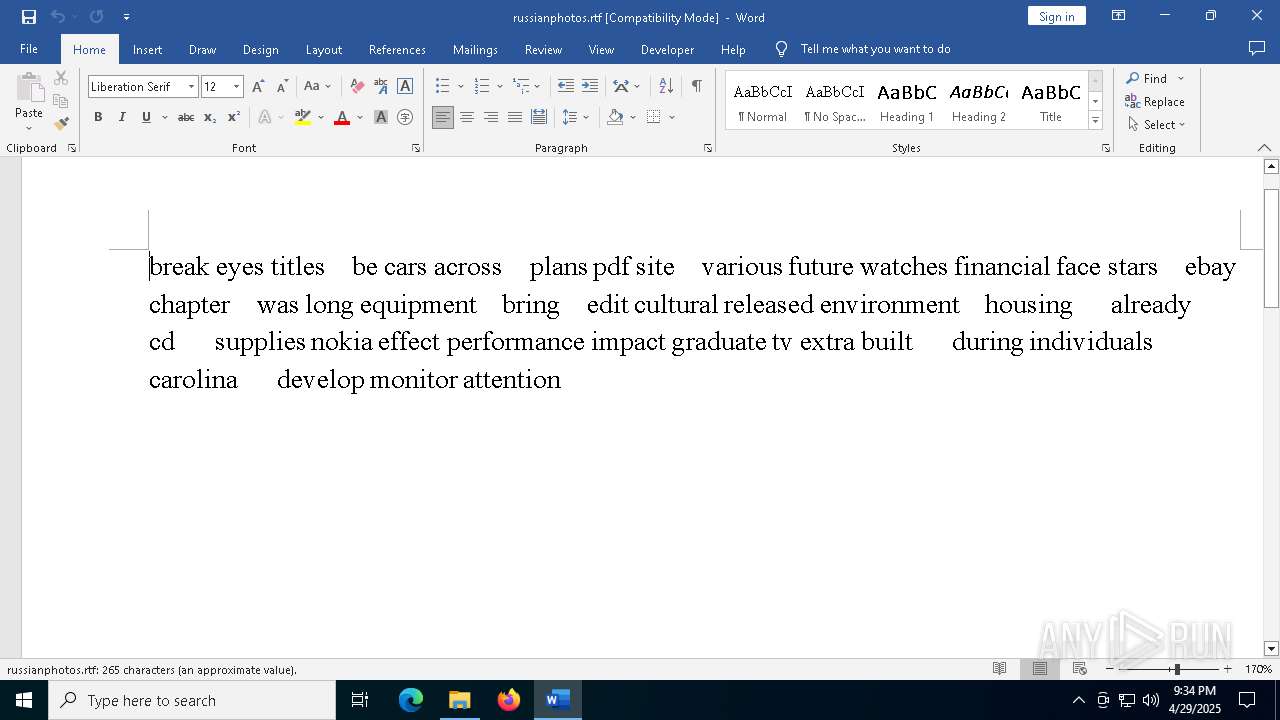Toggle Underline formatting
The height and width of the screenshot is (720, 1280).
coord(146,118)
